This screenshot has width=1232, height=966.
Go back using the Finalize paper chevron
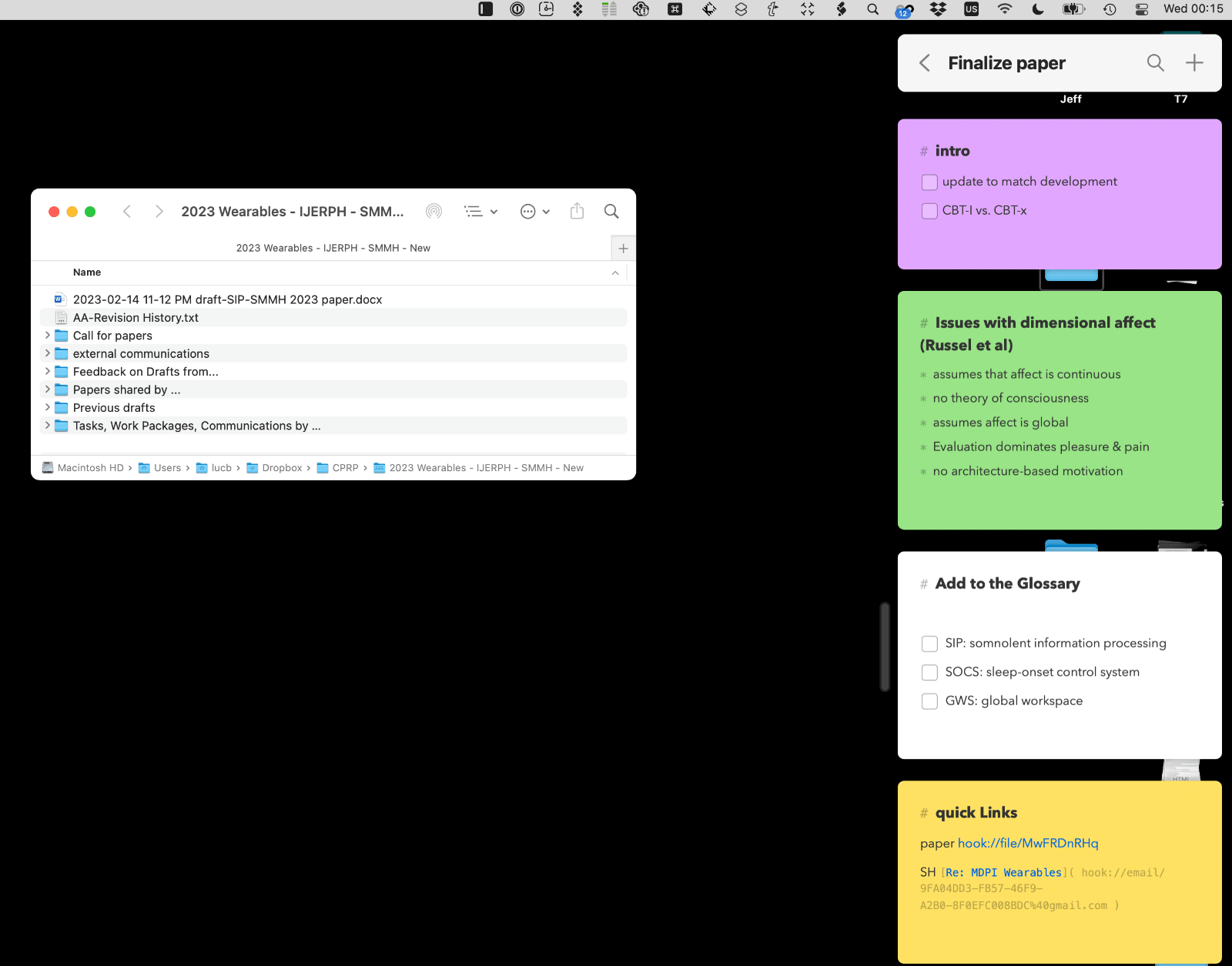click(925, 63)
